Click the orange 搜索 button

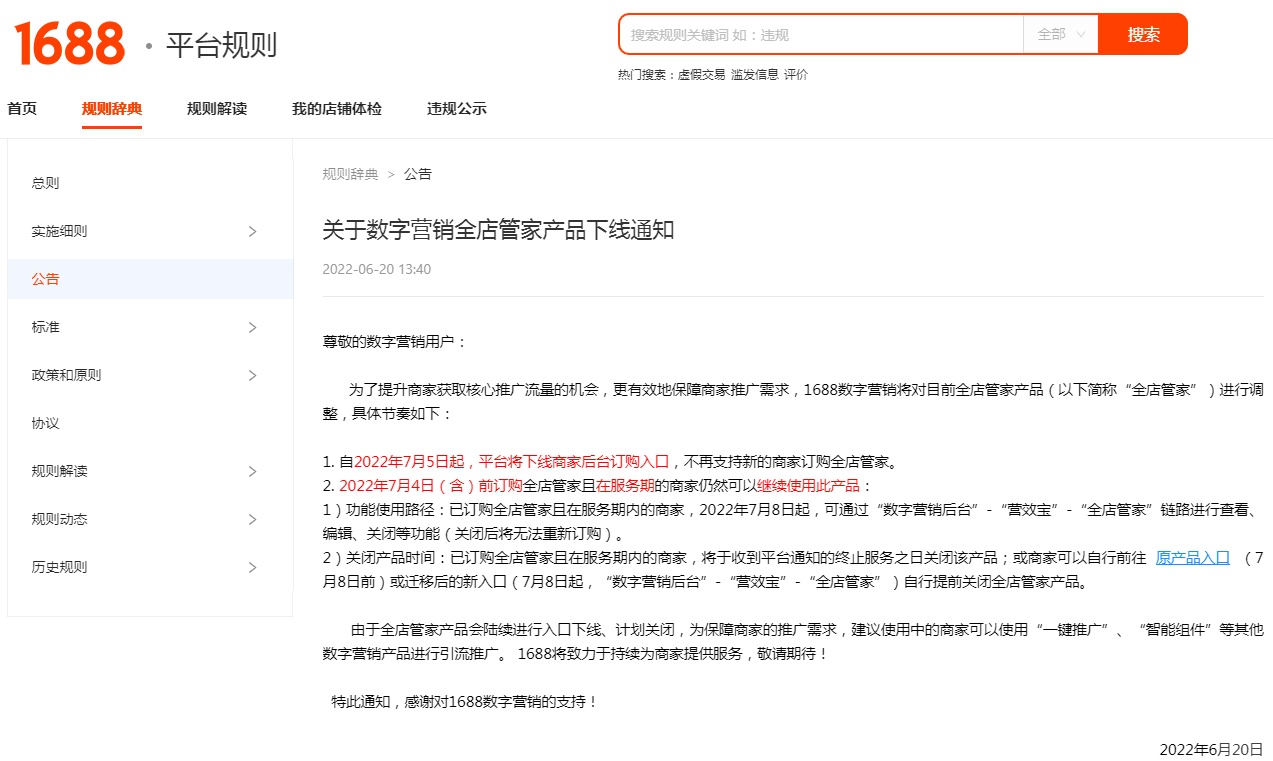pos(1143,34)
